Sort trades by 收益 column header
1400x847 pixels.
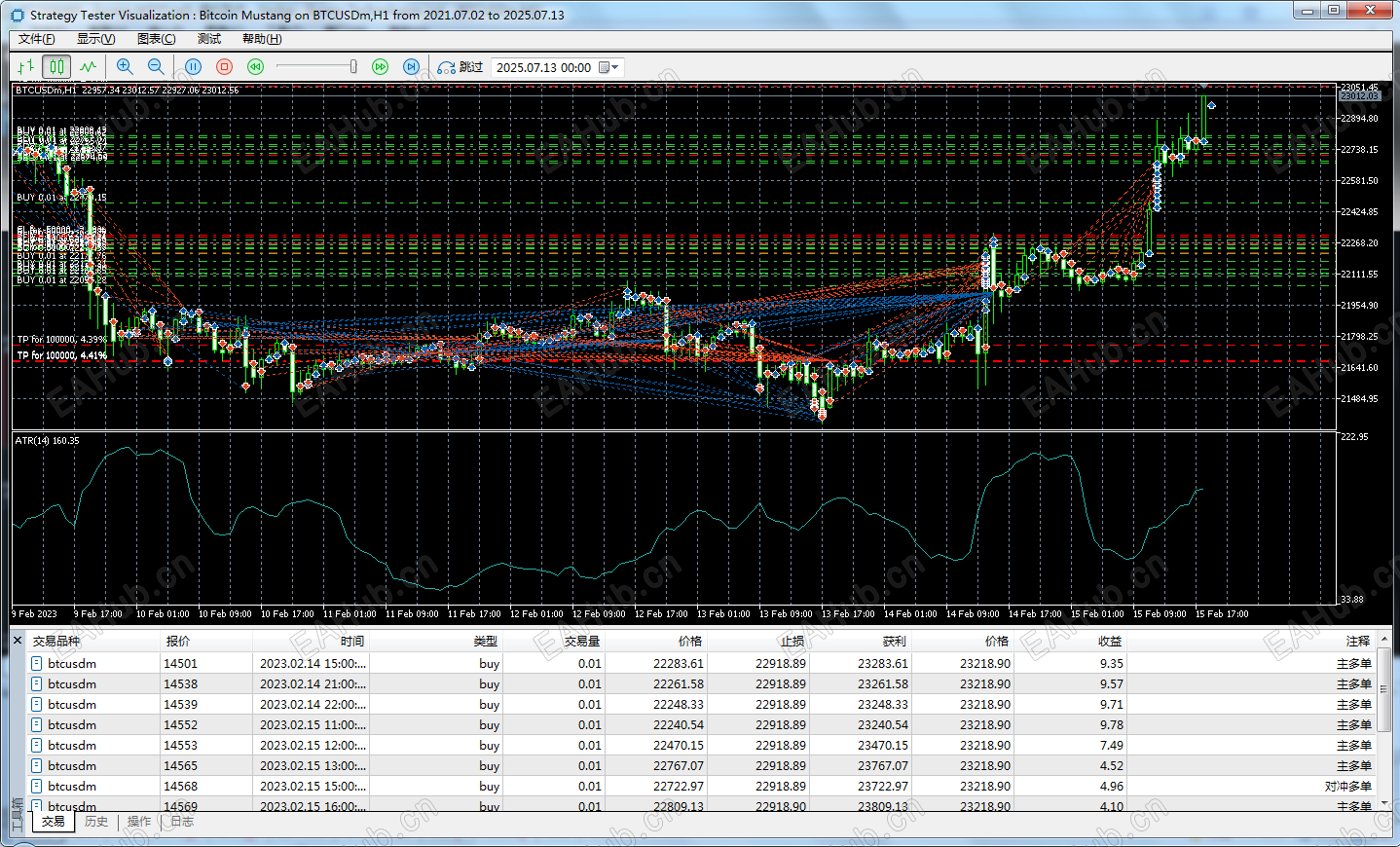(1109, 641)
